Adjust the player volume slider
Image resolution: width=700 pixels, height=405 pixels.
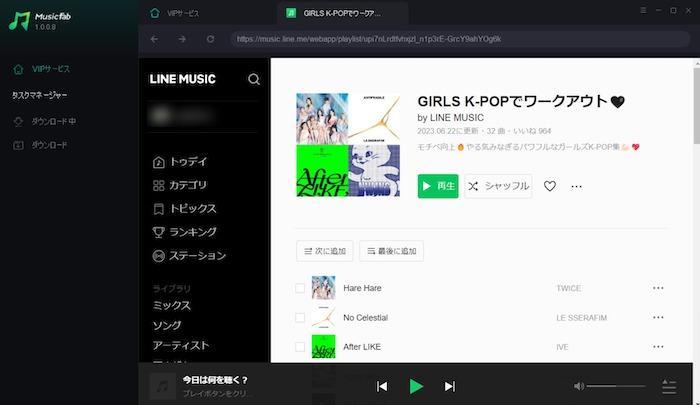pyautogui.click(x=616, y=386)
